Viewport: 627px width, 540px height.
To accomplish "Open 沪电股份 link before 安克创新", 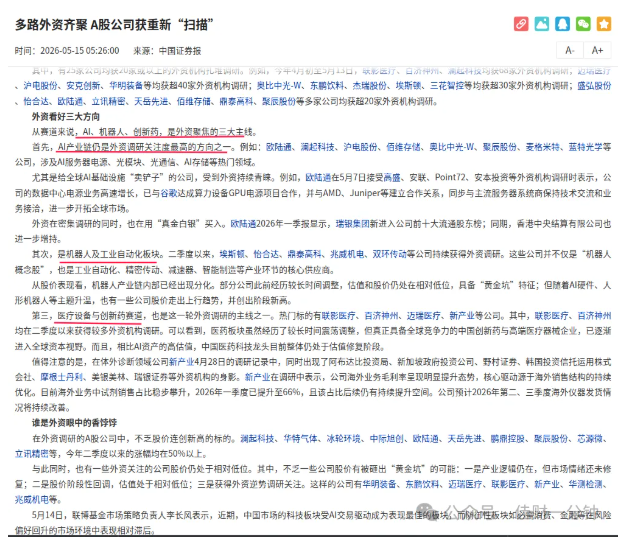I will 40,86.
